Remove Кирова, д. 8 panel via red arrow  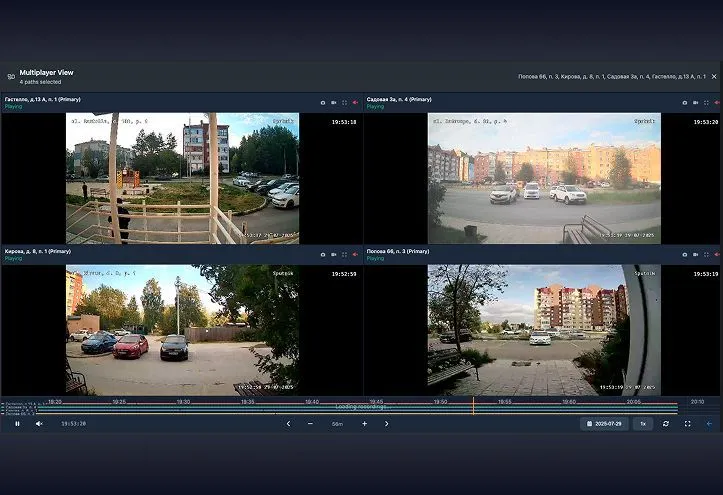point(355,254)
